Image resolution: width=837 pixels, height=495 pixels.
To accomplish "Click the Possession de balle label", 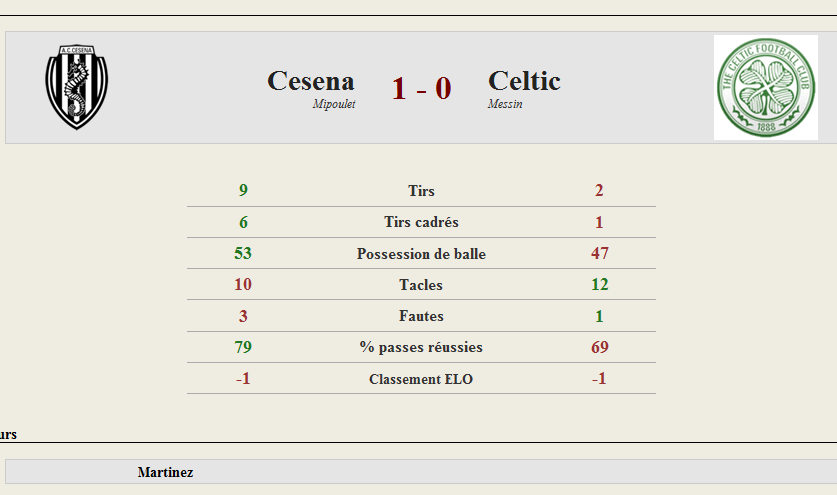I will point(421,254).
